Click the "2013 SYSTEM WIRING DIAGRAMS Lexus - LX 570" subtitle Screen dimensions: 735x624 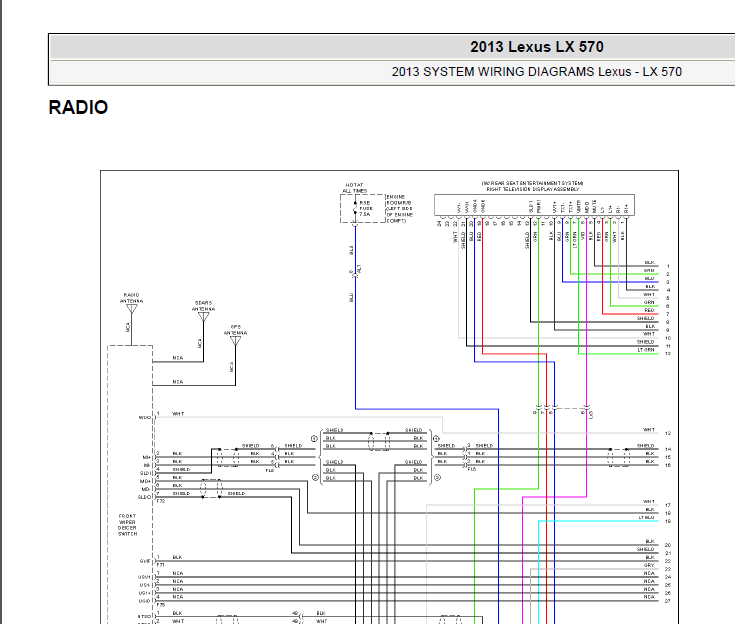[537, 72]
